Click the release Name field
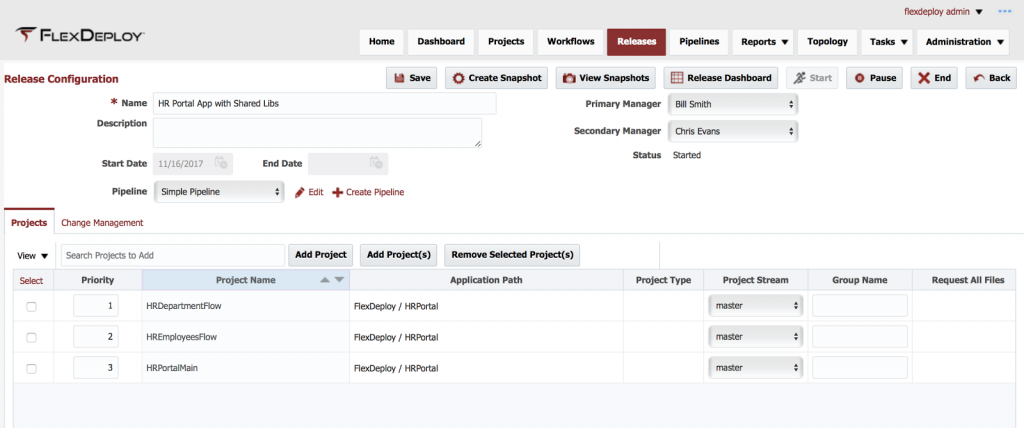The height and width of the screenshot is (428, 1024). (x=325, y=103)
